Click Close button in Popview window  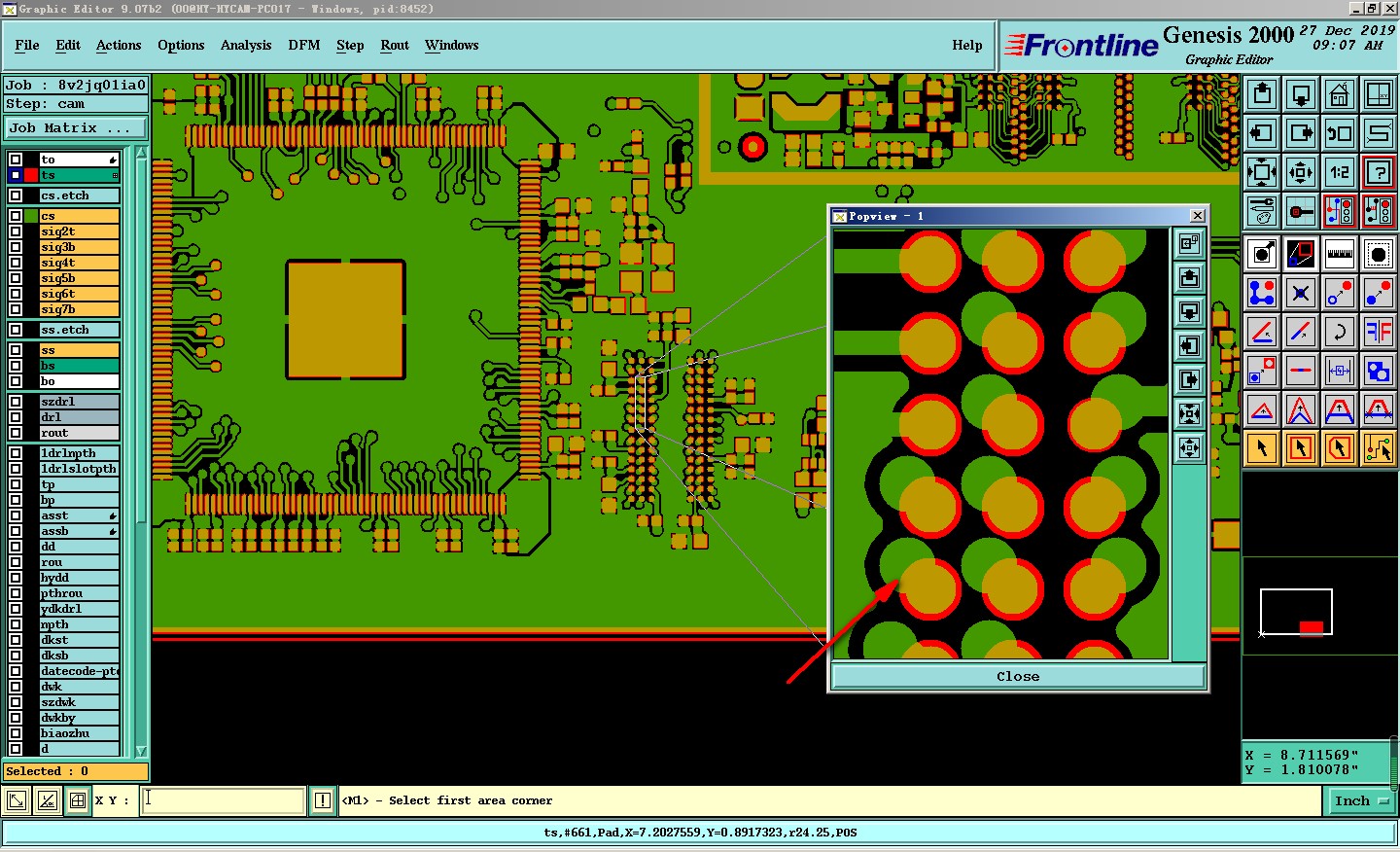point(1018,677)
